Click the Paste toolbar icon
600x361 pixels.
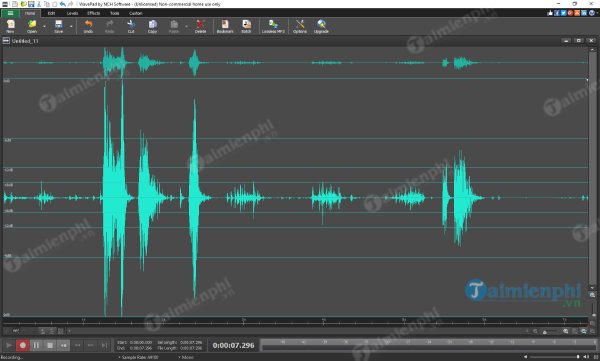pos(174,26)
